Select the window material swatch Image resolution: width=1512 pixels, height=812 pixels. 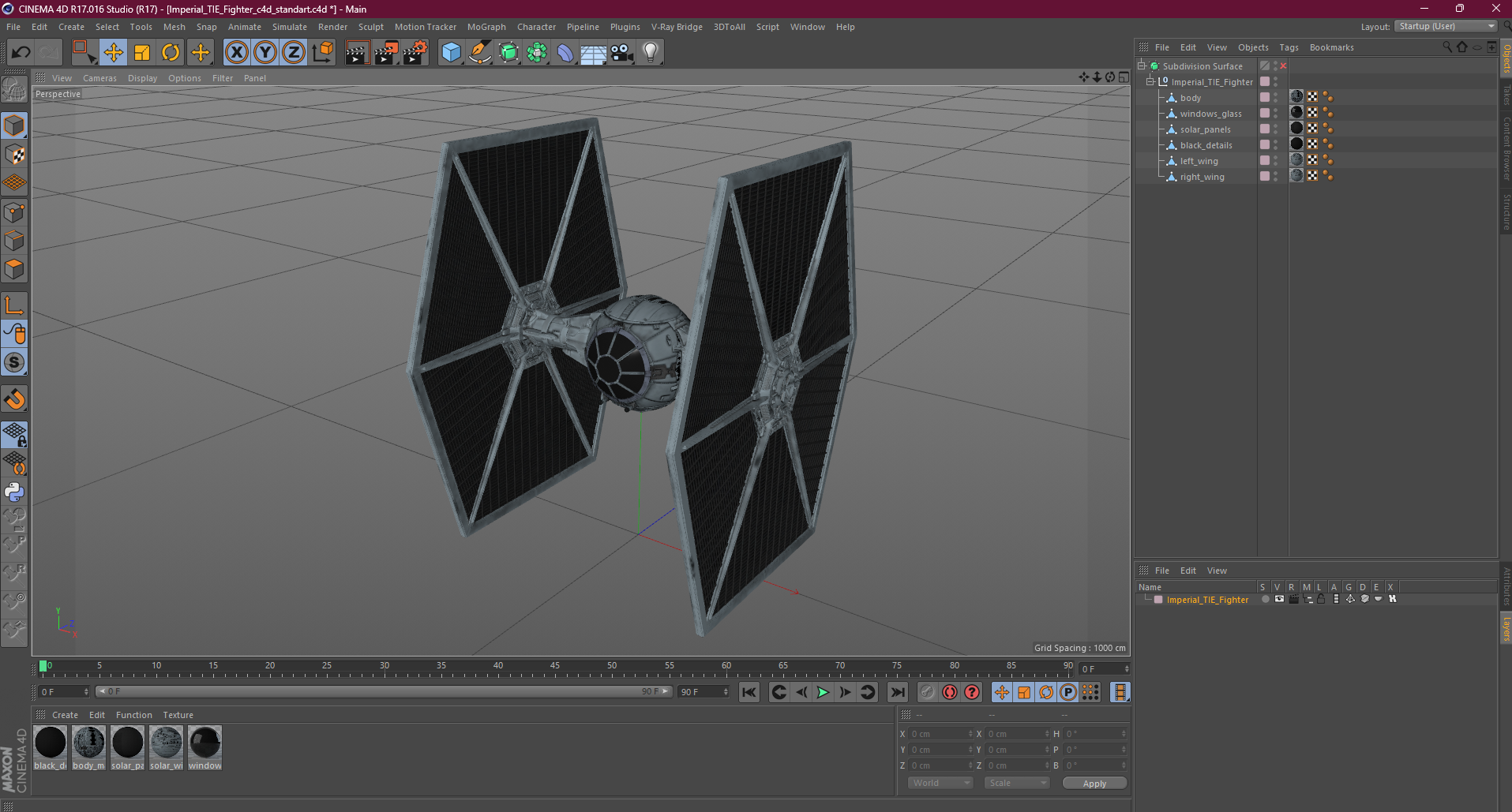(204, 747)
